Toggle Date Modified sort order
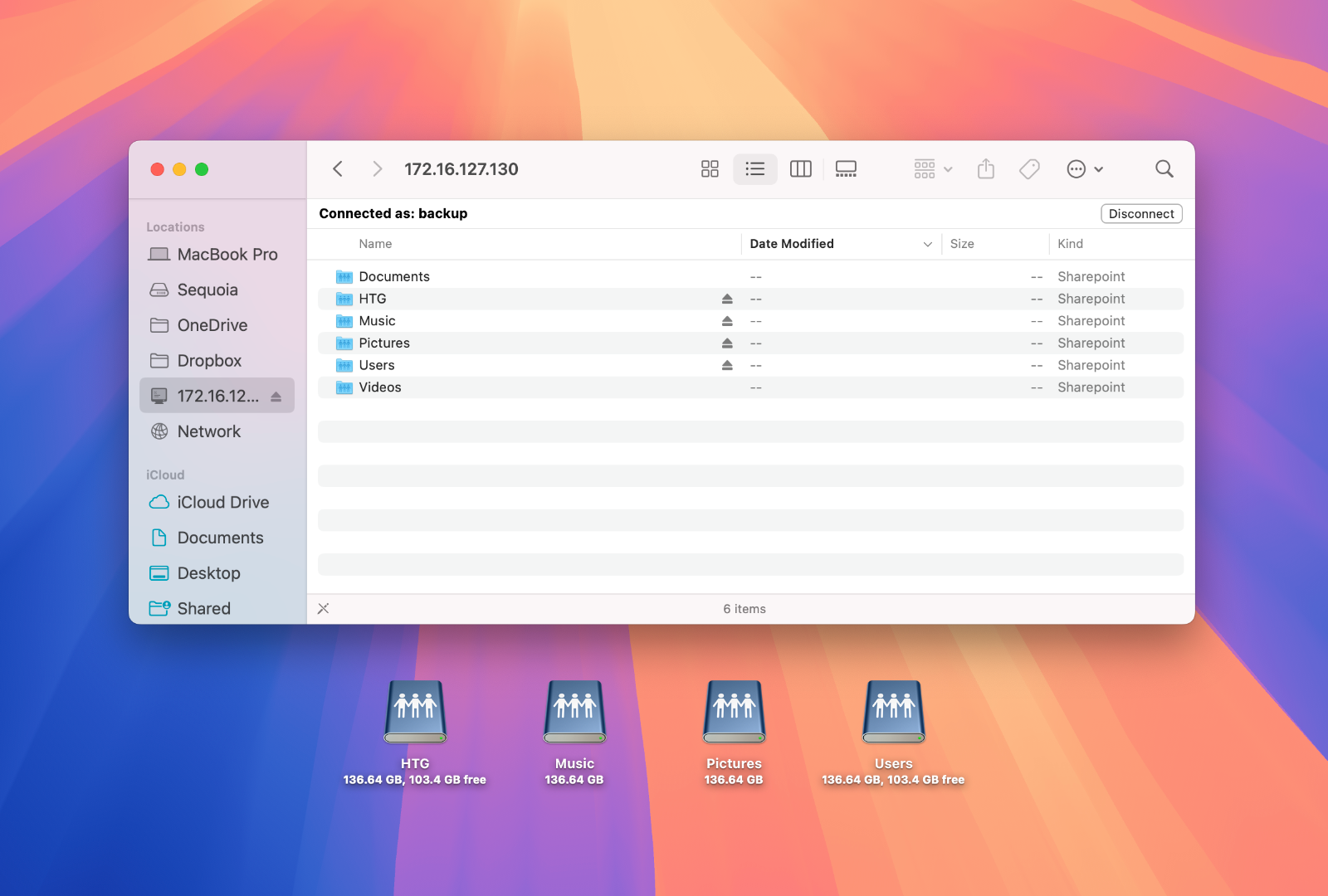 tap(840, 244)
